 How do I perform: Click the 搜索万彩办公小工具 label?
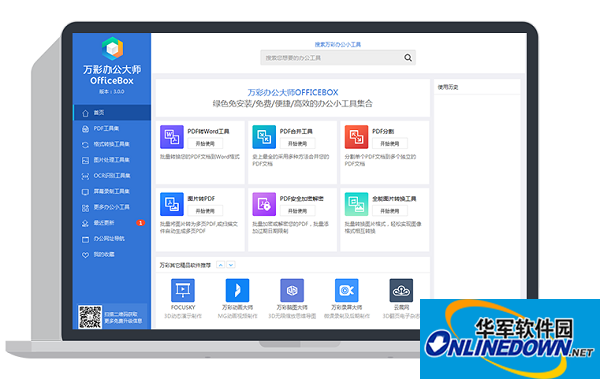click(x=338, y=44)
